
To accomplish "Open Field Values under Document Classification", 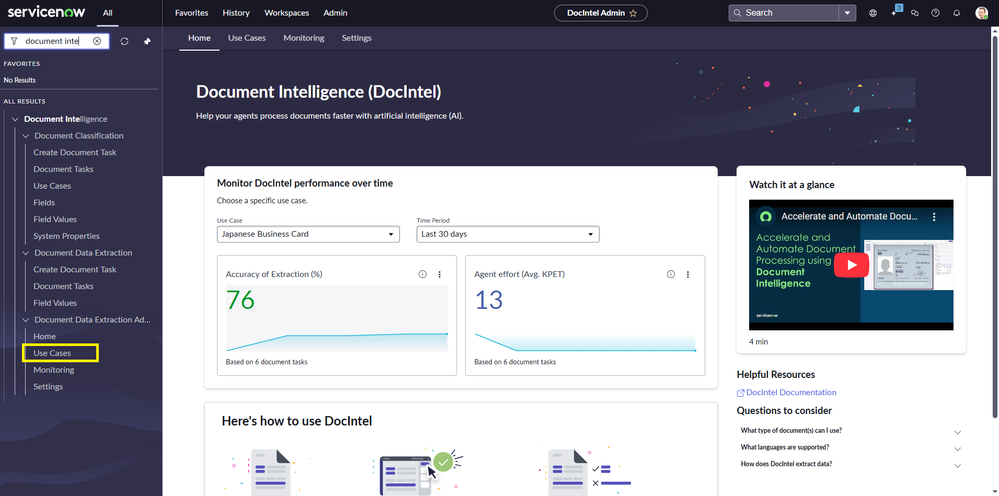I will click(55, 220).
